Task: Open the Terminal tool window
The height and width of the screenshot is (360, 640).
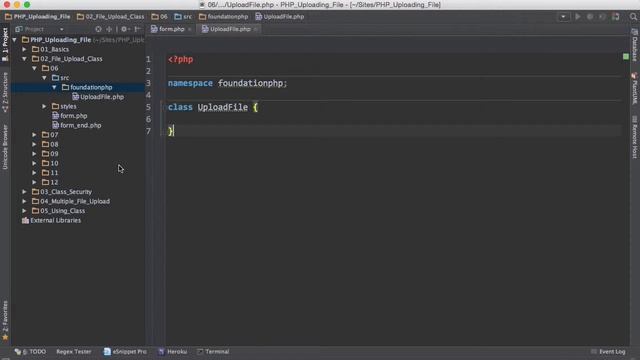Action: pos(213,351)
